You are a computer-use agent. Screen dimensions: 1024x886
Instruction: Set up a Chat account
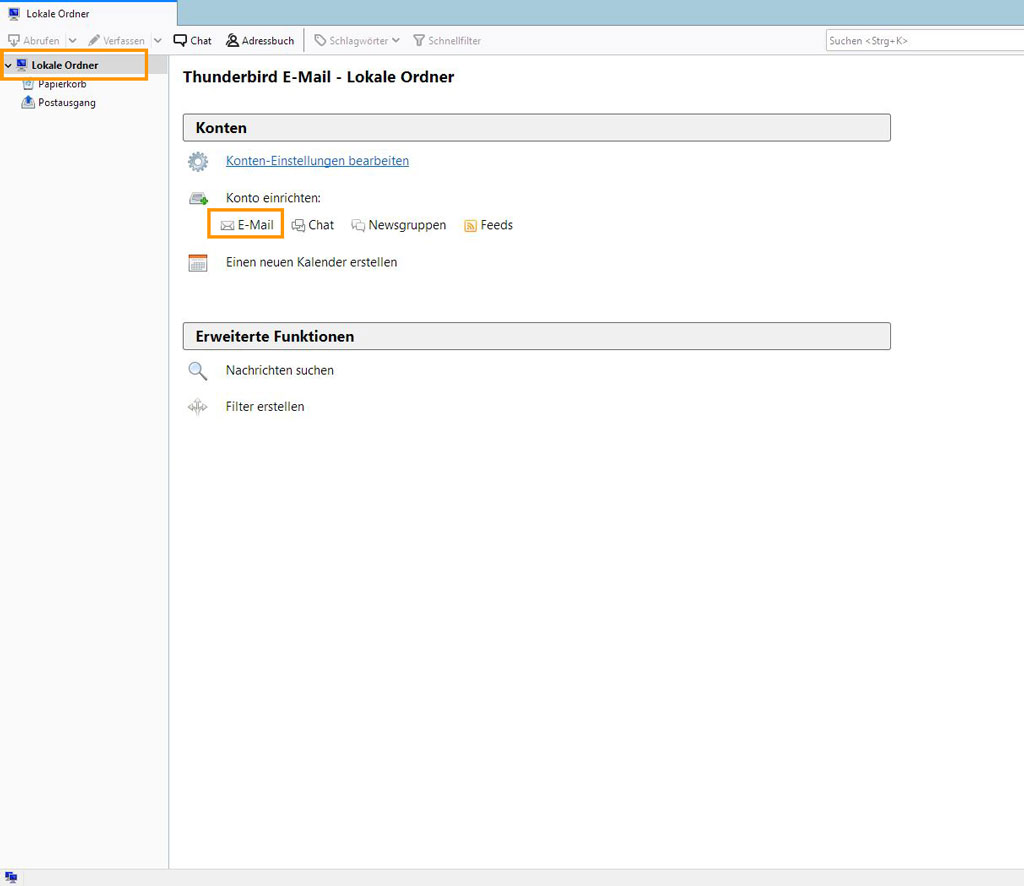[313, 225]
